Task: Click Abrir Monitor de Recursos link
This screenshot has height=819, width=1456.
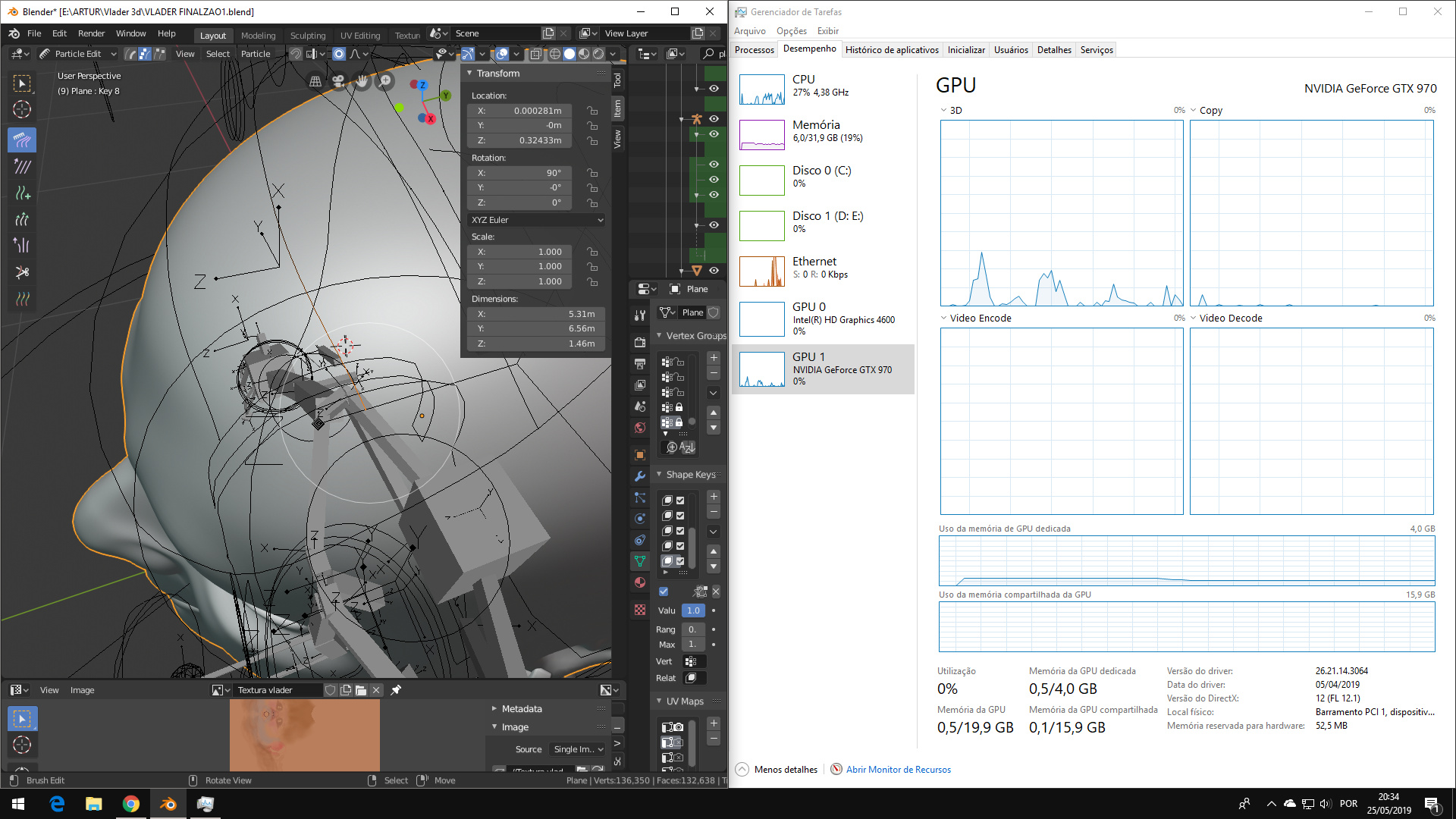Action: [x=899, y=769]
